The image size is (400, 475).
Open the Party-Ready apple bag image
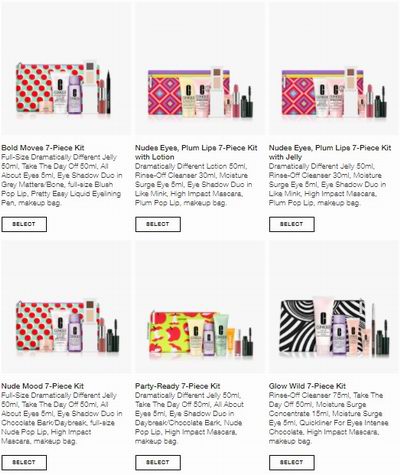pyautogui.click(x=199, y=307)
